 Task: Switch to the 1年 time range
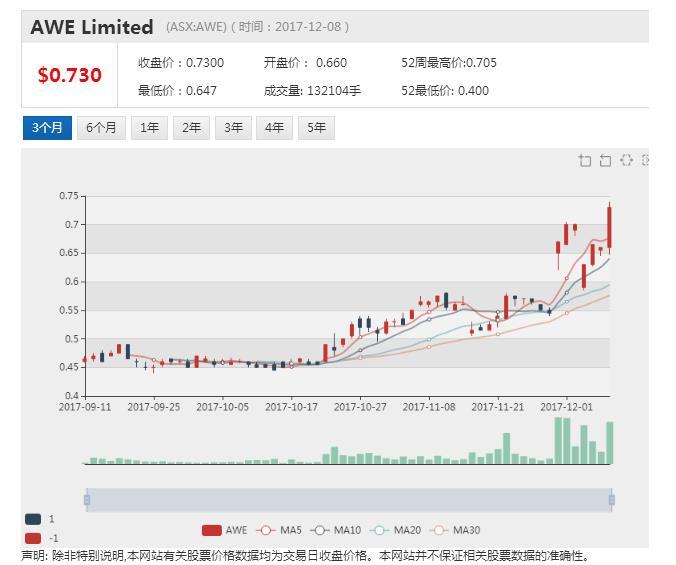pyautogui.click(x=149, y=128)
